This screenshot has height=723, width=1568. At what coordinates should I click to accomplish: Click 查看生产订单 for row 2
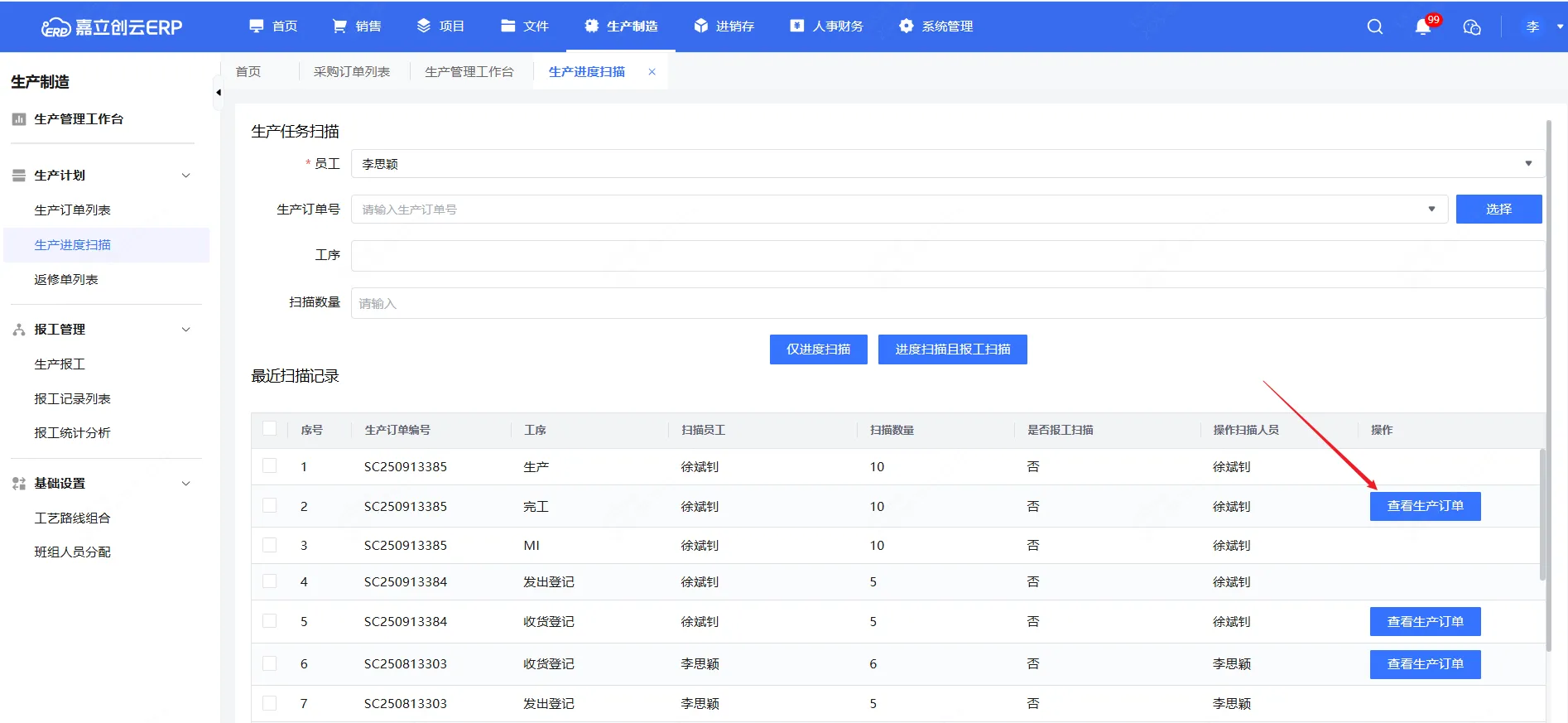point(1425,506)
